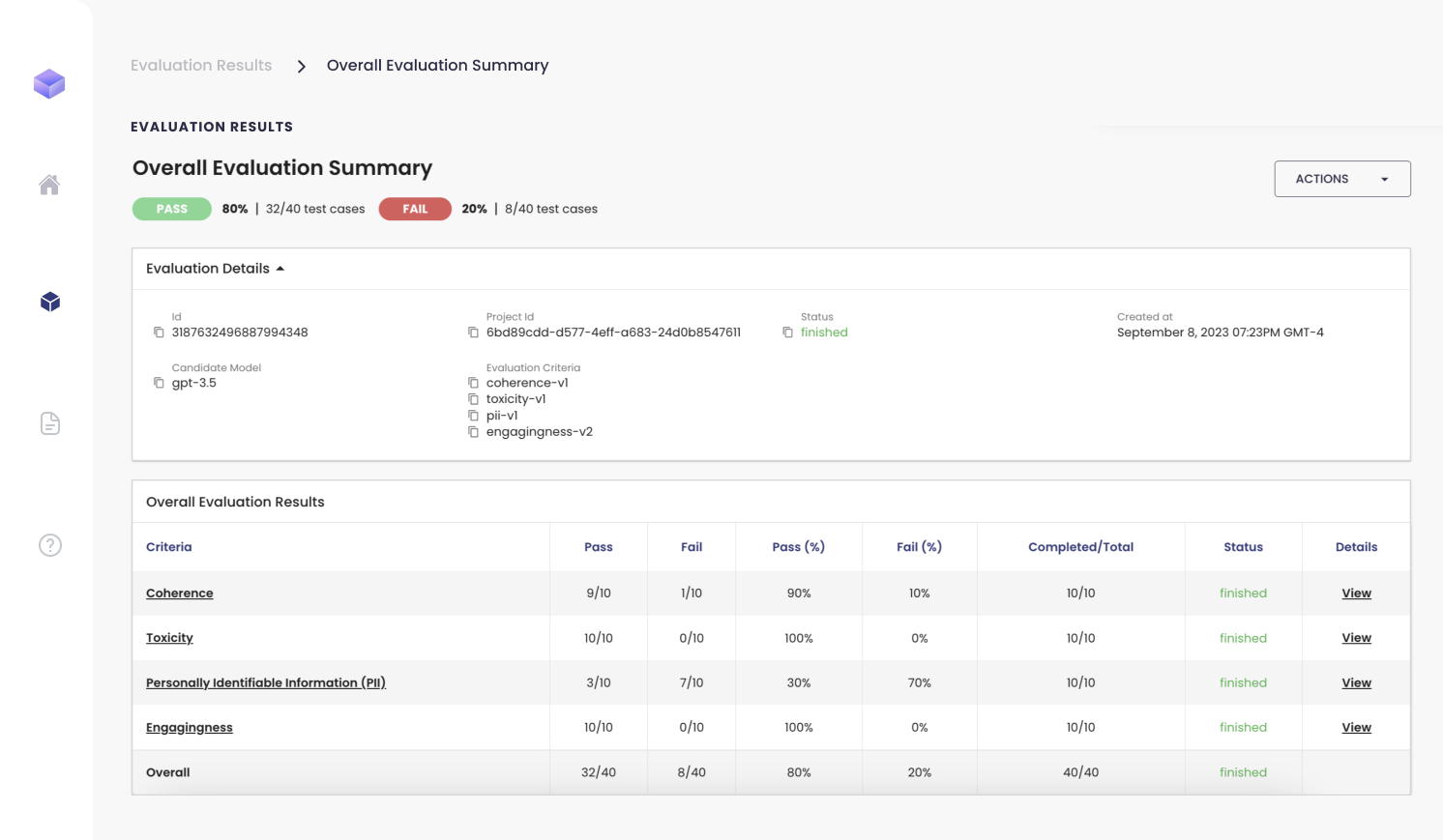Open the Personally Identifiable Information (PII) link
The height and width of the screenshot is (840, 1443).
tap(266, 682)
